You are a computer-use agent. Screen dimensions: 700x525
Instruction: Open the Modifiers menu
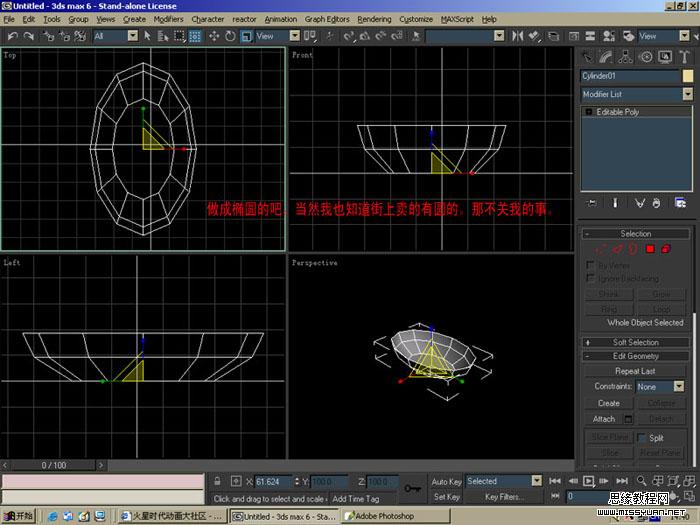tap(168, 19)
